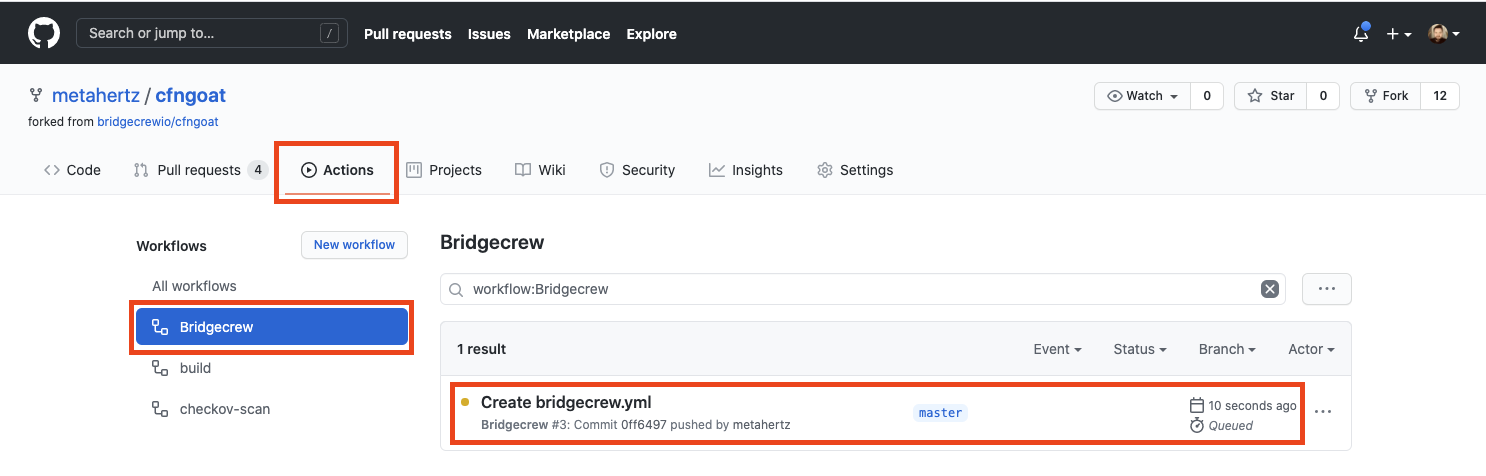Screen dimensions: 1486x476
Task: Click the queued status dot icon
Action: [x=465, y=402]
